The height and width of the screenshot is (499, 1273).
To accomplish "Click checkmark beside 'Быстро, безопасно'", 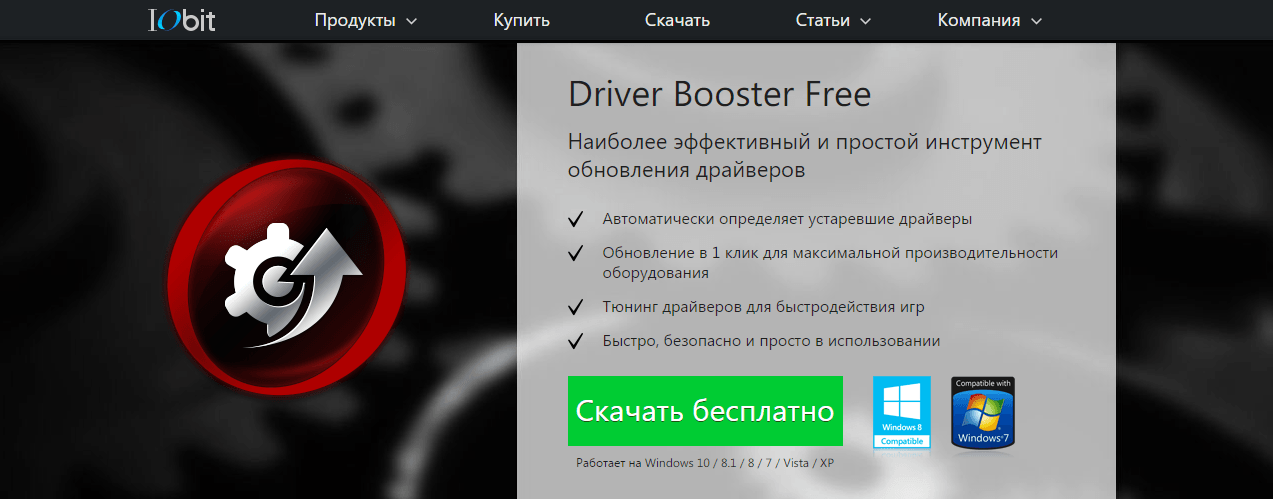I will click(575, 341).
